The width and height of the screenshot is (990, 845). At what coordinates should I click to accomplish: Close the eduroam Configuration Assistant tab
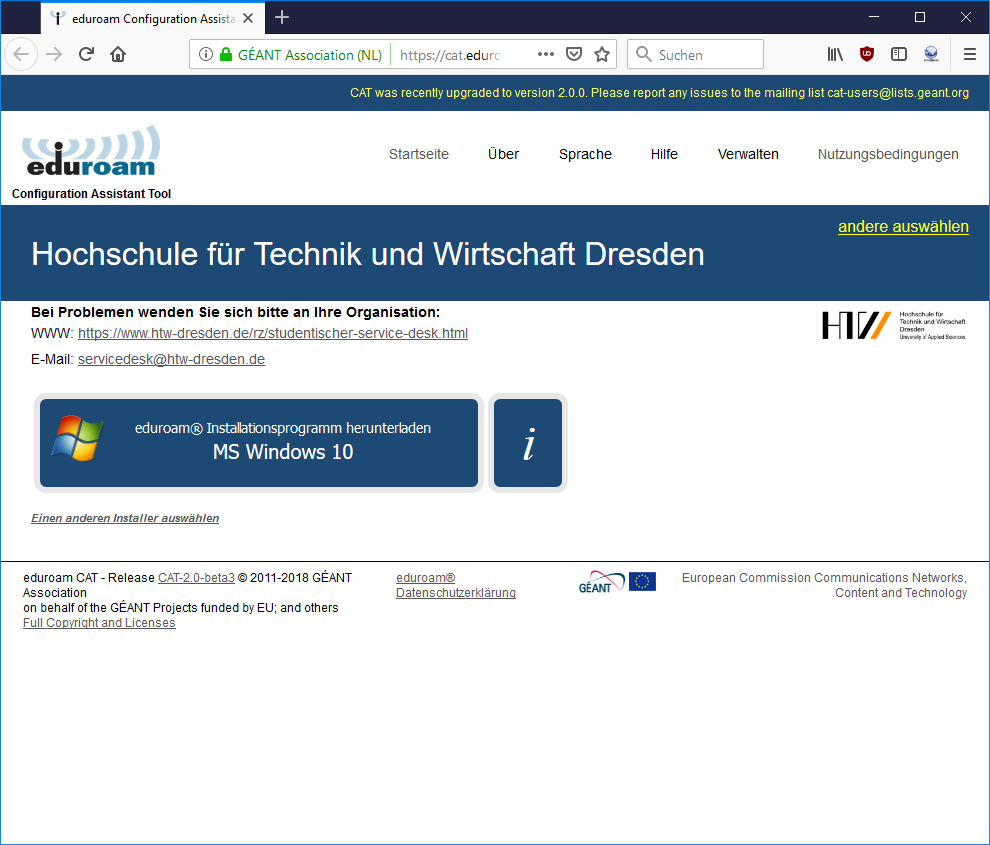point(248,18)
